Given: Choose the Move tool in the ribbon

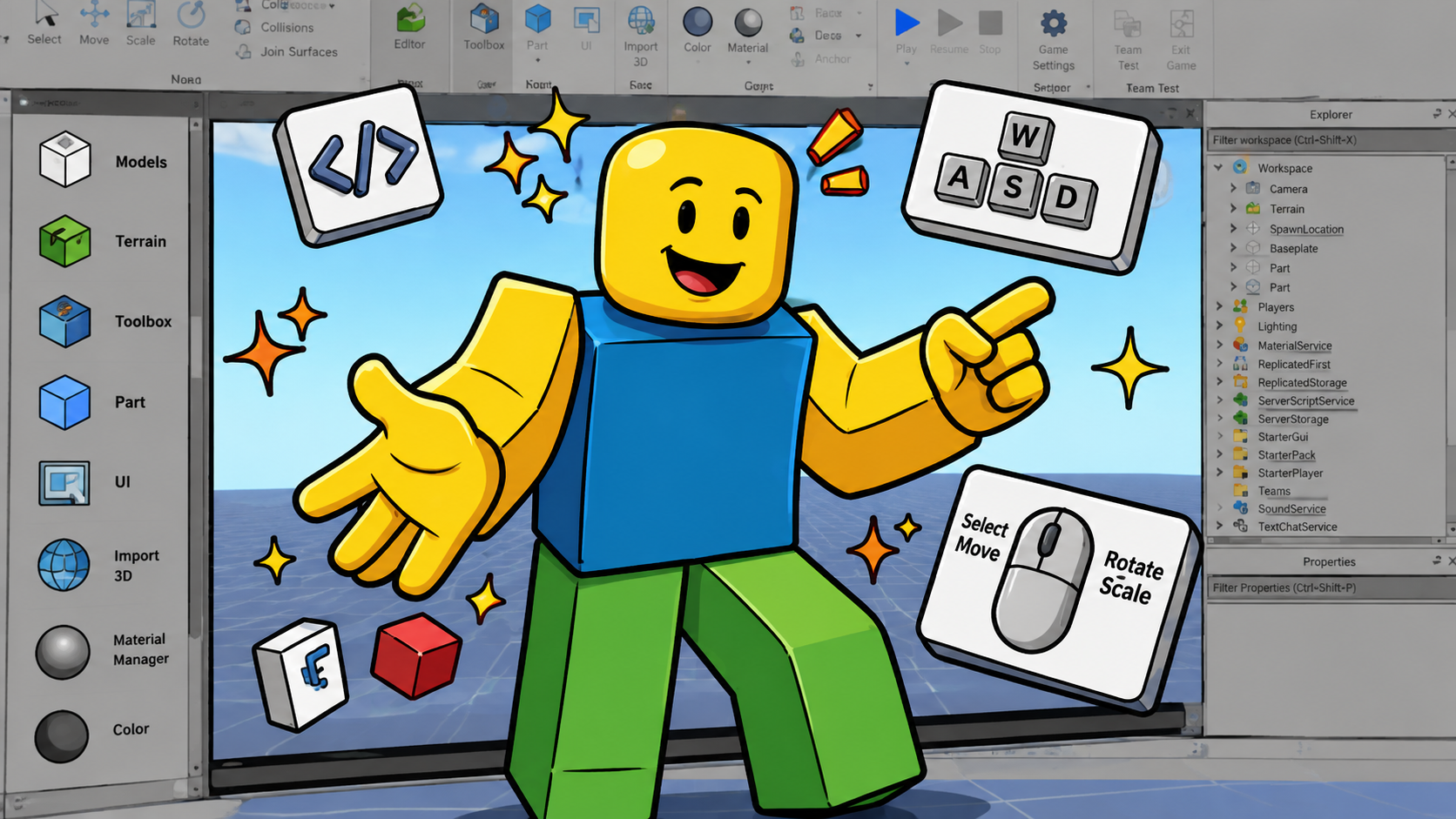Looking at the screenshot, I should [94, 23].
